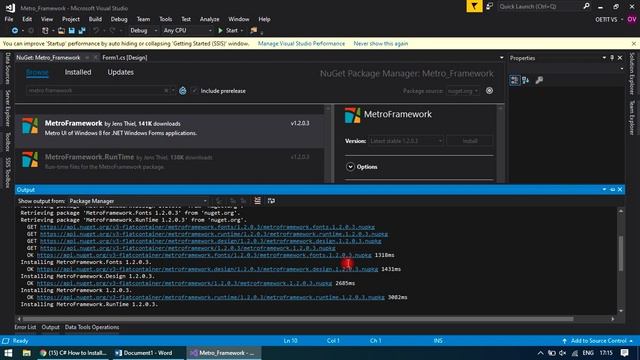Click Add to Source Control
This screenshot has width=640, height=360.
tap(598, 340)
